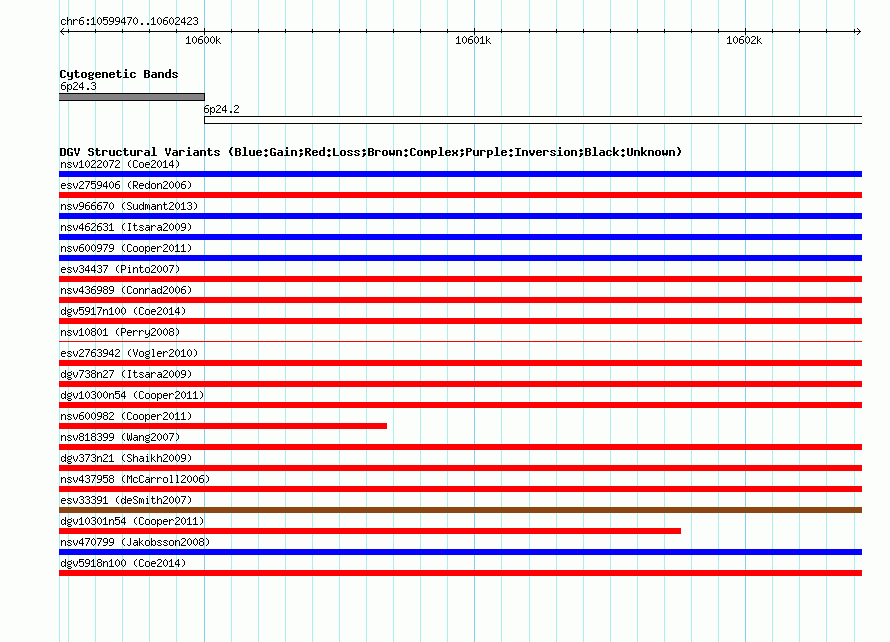Image resolution: width=890 pixels, height=642 pixels.
Task: Select the dgv373n21 (Shaikh2009) label
Action: [126, 458]
